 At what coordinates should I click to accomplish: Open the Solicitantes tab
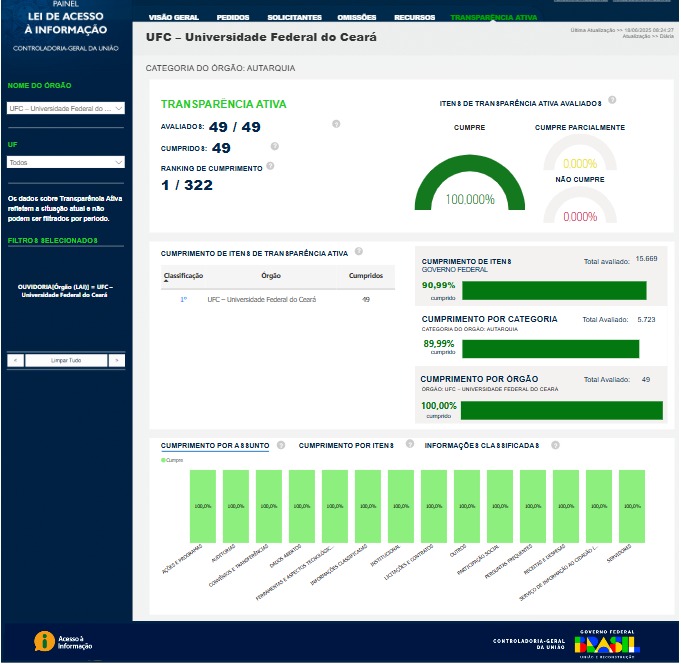click(294, 17)
